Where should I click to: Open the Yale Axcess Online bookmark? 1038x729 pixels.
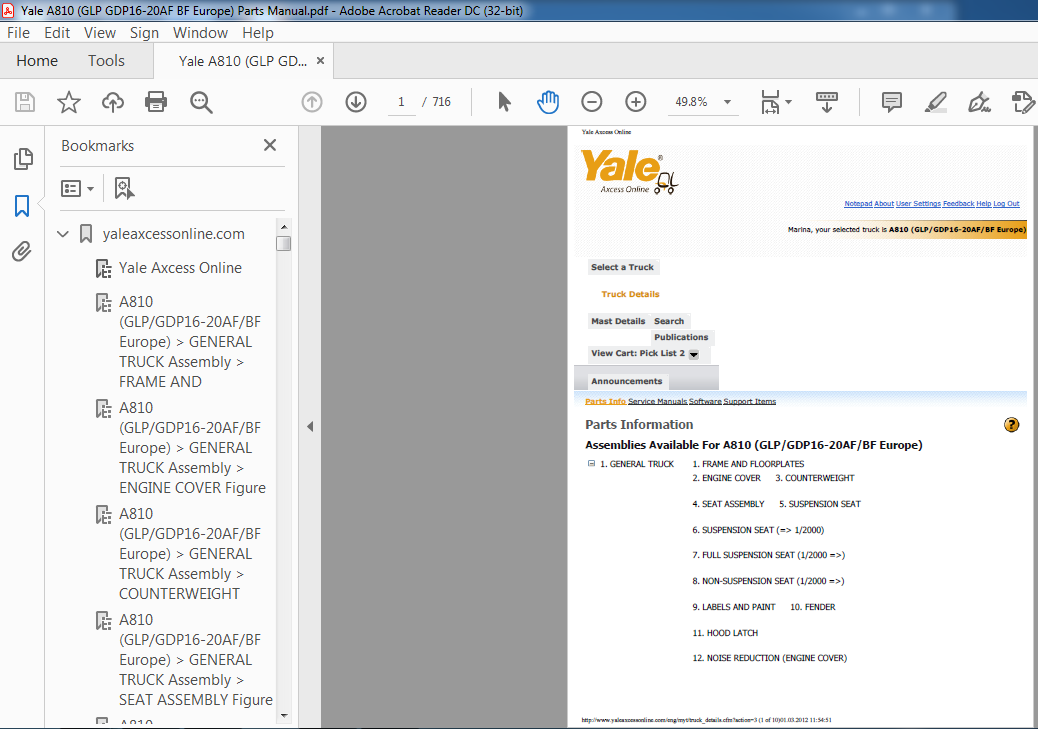pos(180,267)
